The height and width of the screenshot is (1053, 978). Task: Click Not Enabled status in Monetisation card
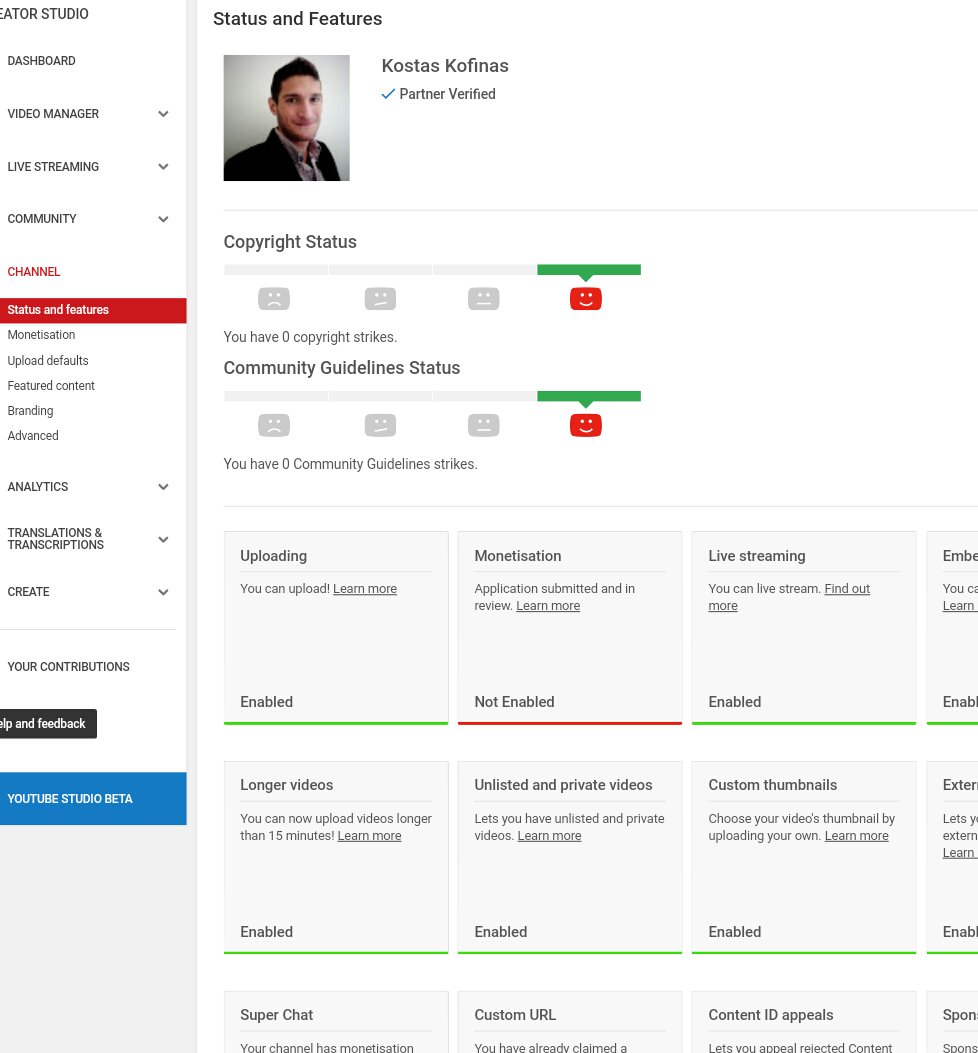click(515, 702)
